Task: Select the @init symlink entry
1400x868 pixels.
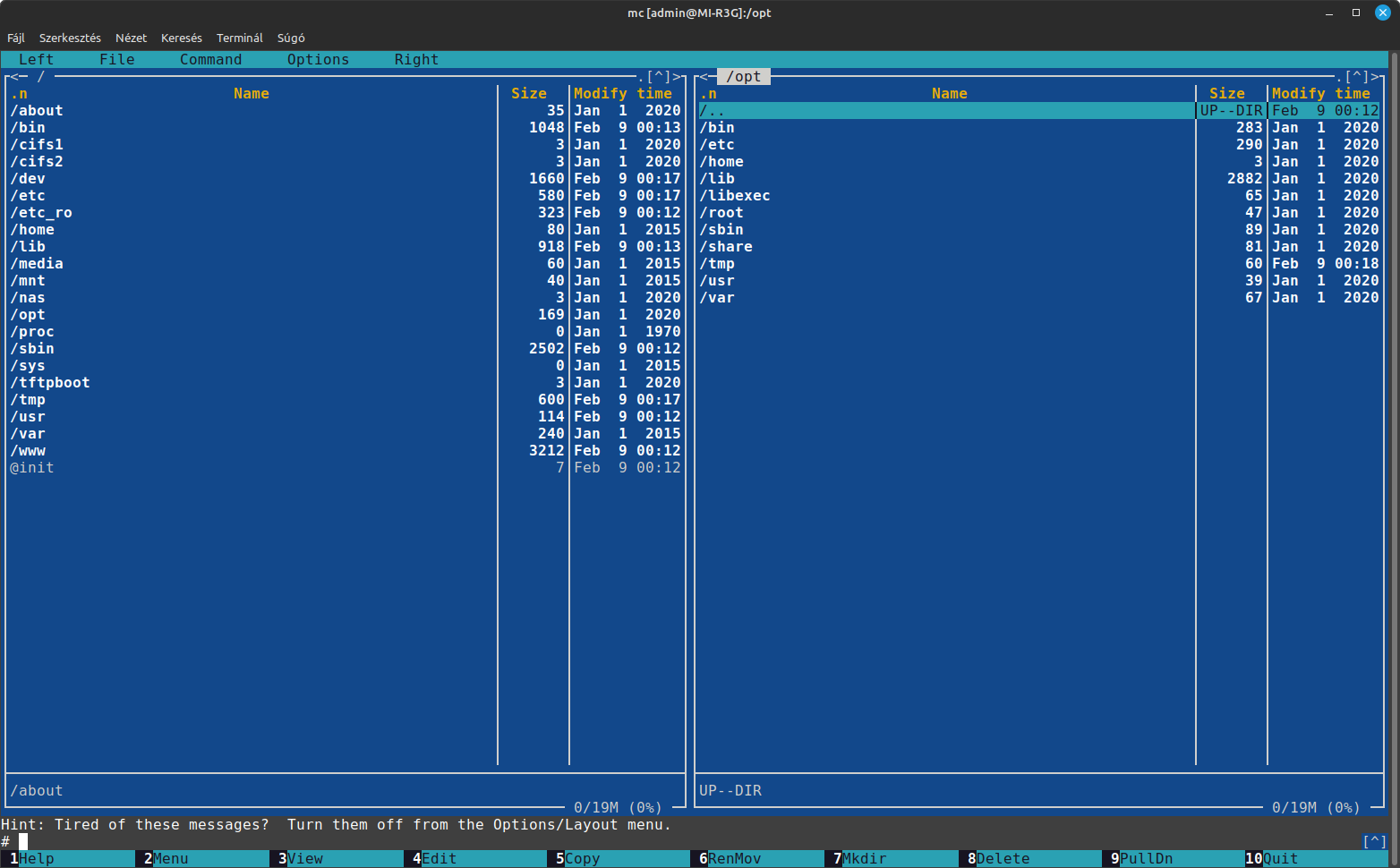Action: (x=346, y=467)
